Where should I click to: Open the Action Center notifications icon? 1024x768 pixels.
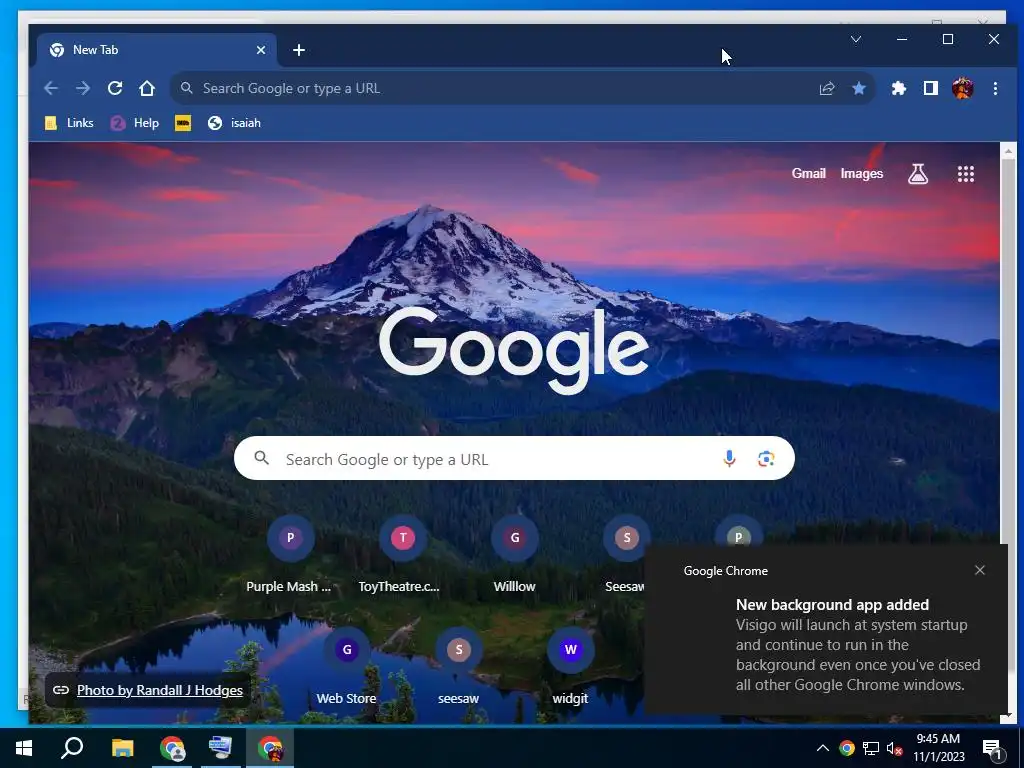coord(993,749)
